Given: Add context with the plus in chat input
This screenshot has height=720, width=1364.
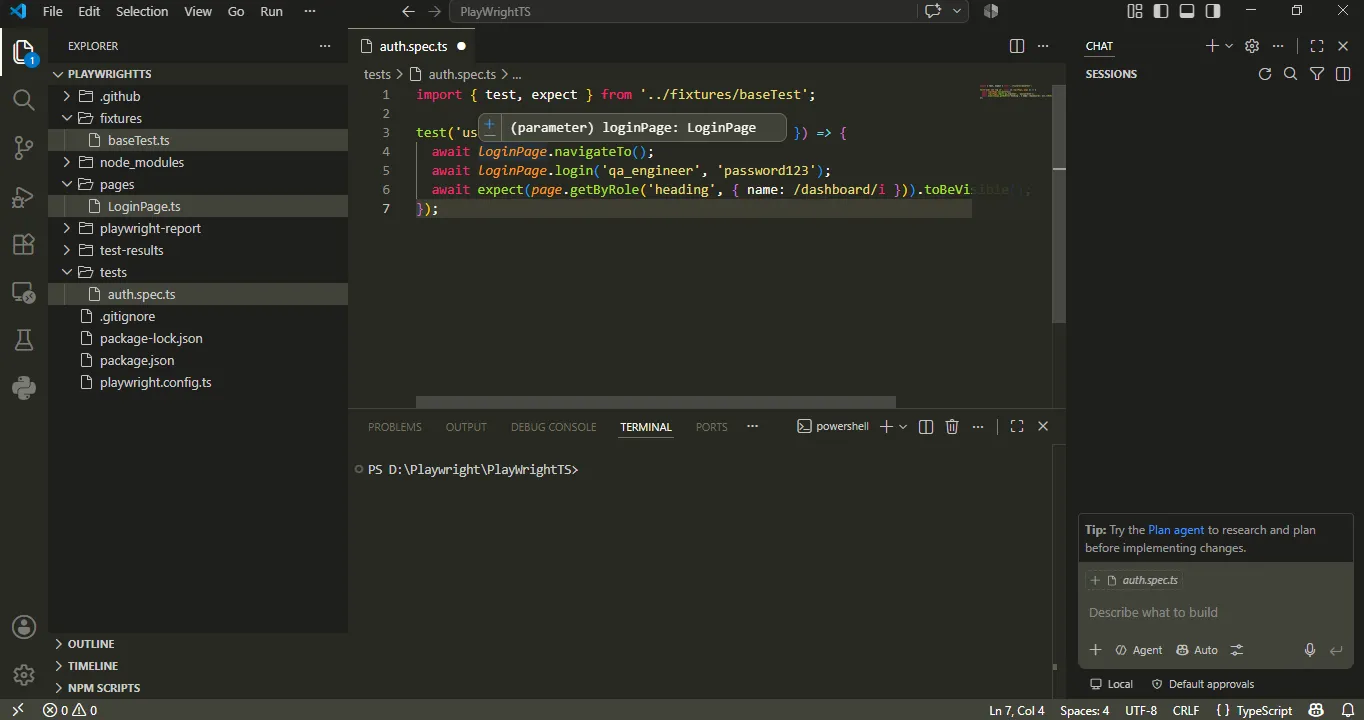Looking at the screenshot, I should coord(1095,650).
